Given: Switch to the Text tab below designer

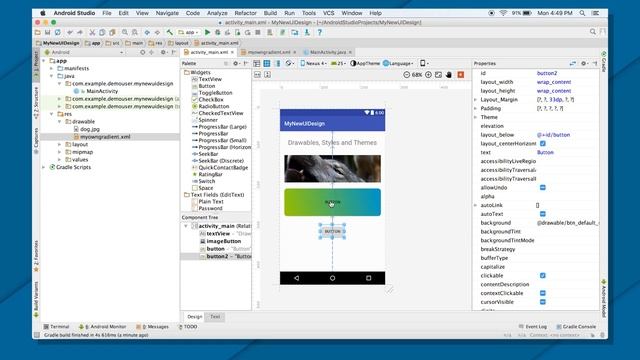Looking at the screenshot, I should pos(215,317).
